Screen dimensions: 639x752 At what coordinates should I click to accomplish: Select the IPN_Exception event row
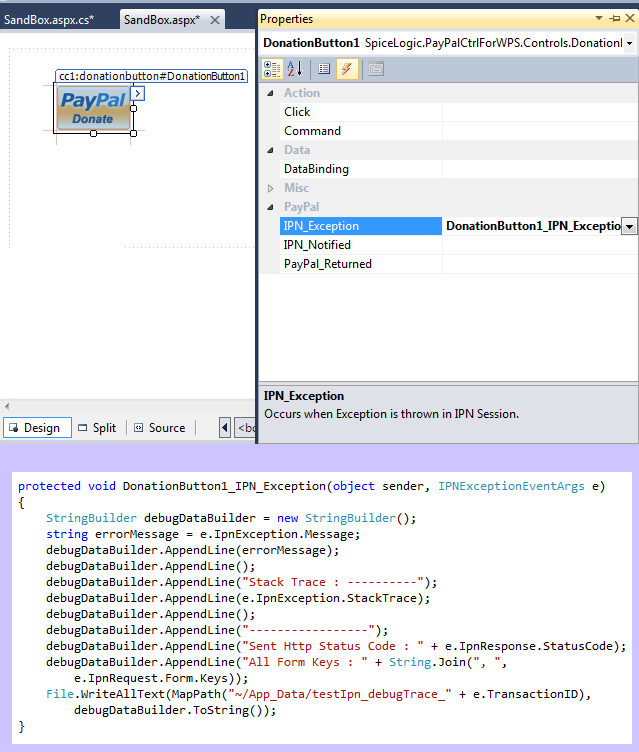tap(360, 226)
